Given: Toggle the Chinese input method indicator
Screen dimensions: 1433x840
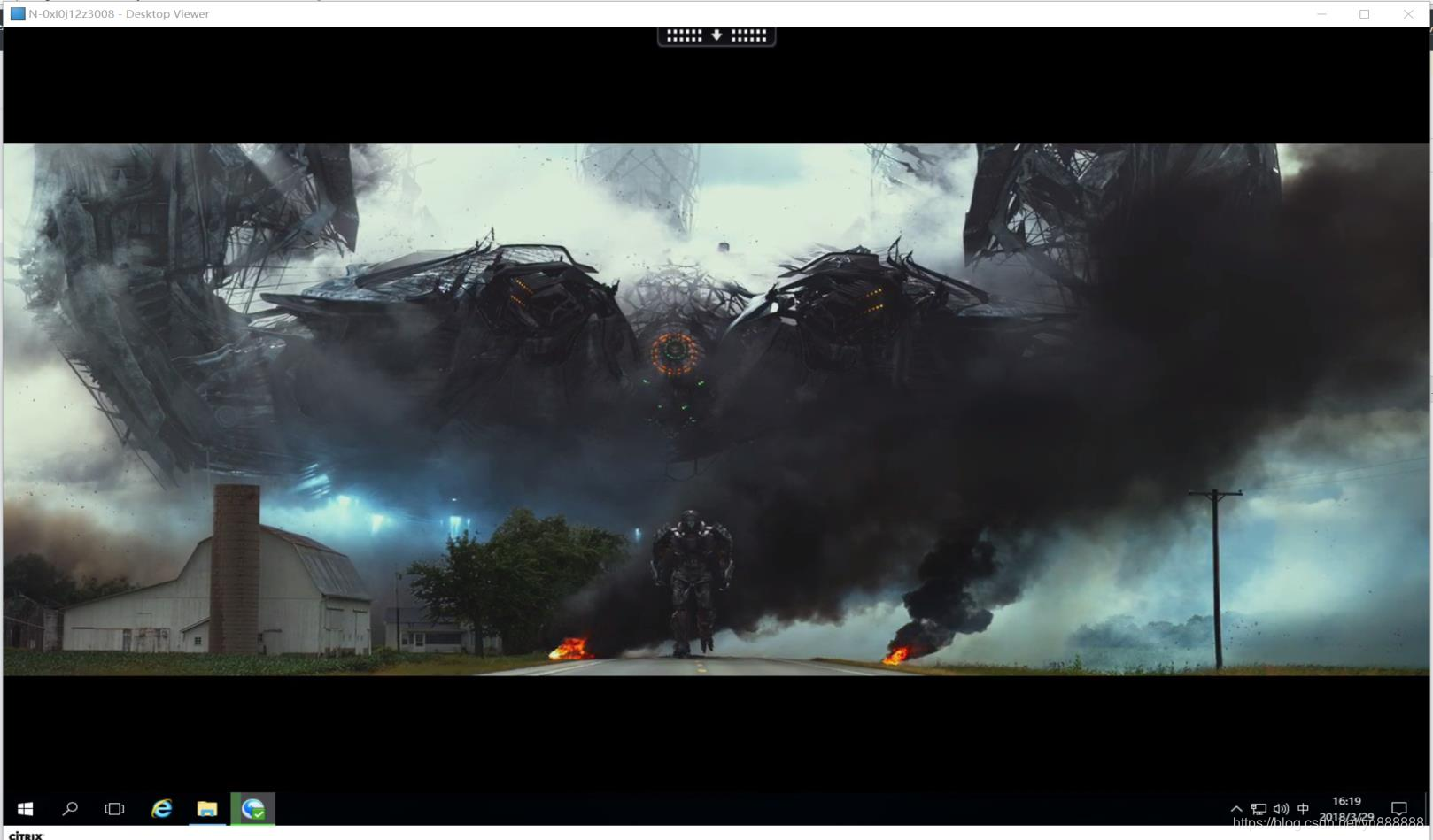Looking at the screenshot, I should tap(1303, 808).
